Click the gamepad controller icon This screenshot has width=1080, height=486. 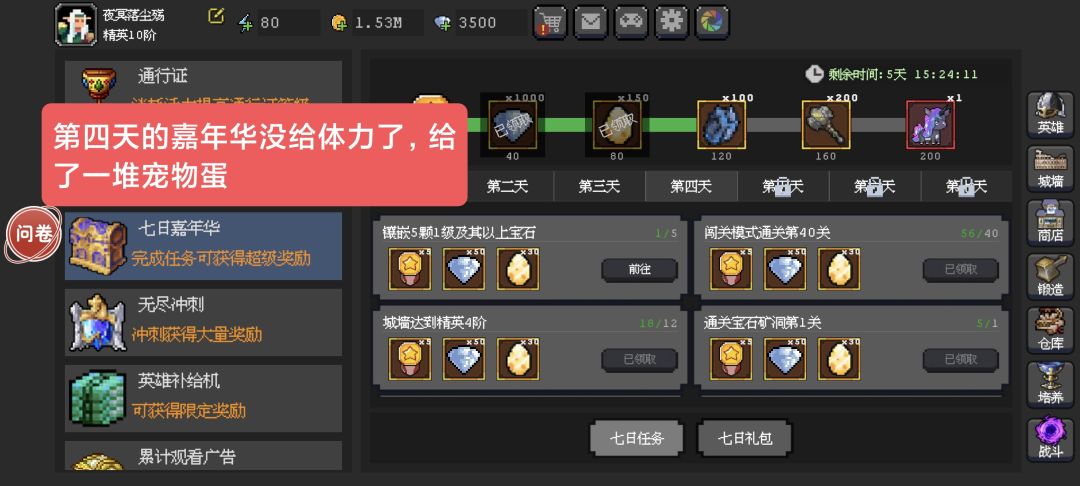(x=631, y=22)
